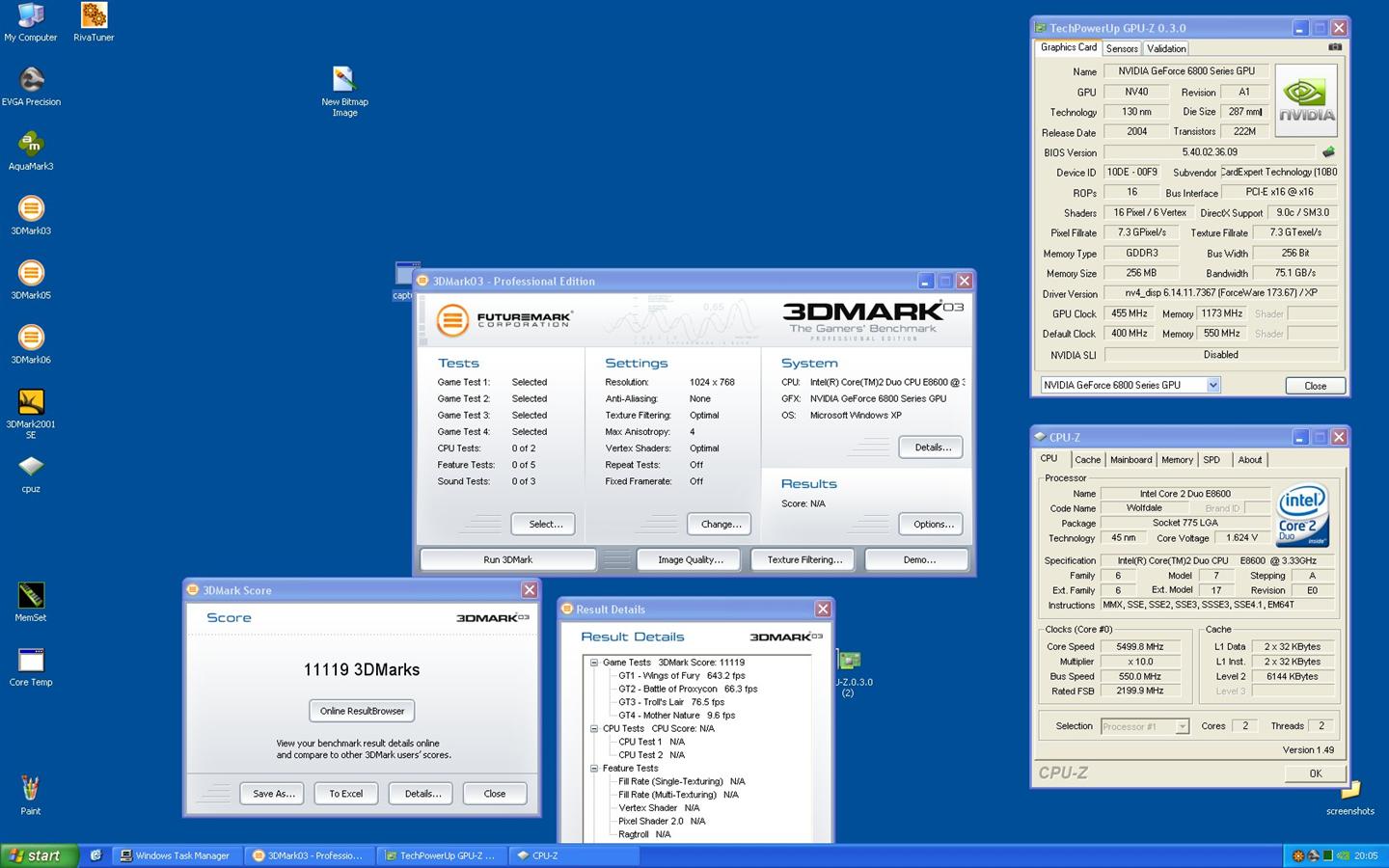Open Image Quality... dialog

point(690,559)
